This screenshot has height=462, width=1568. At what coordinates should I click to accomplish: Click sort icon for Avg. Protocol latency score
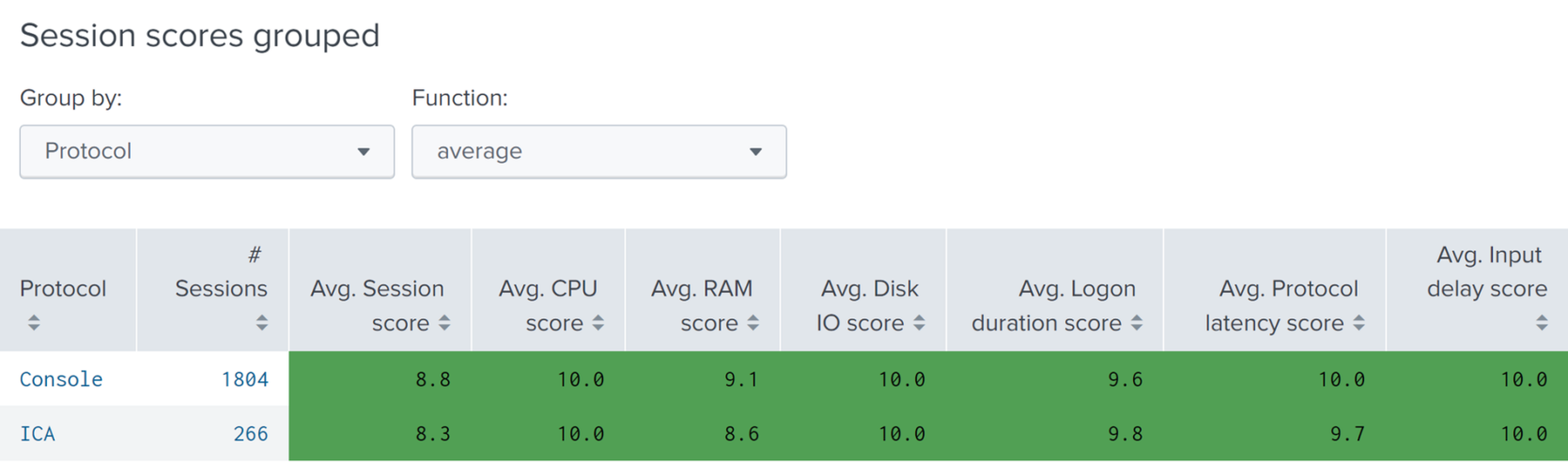click(1358, 323)
